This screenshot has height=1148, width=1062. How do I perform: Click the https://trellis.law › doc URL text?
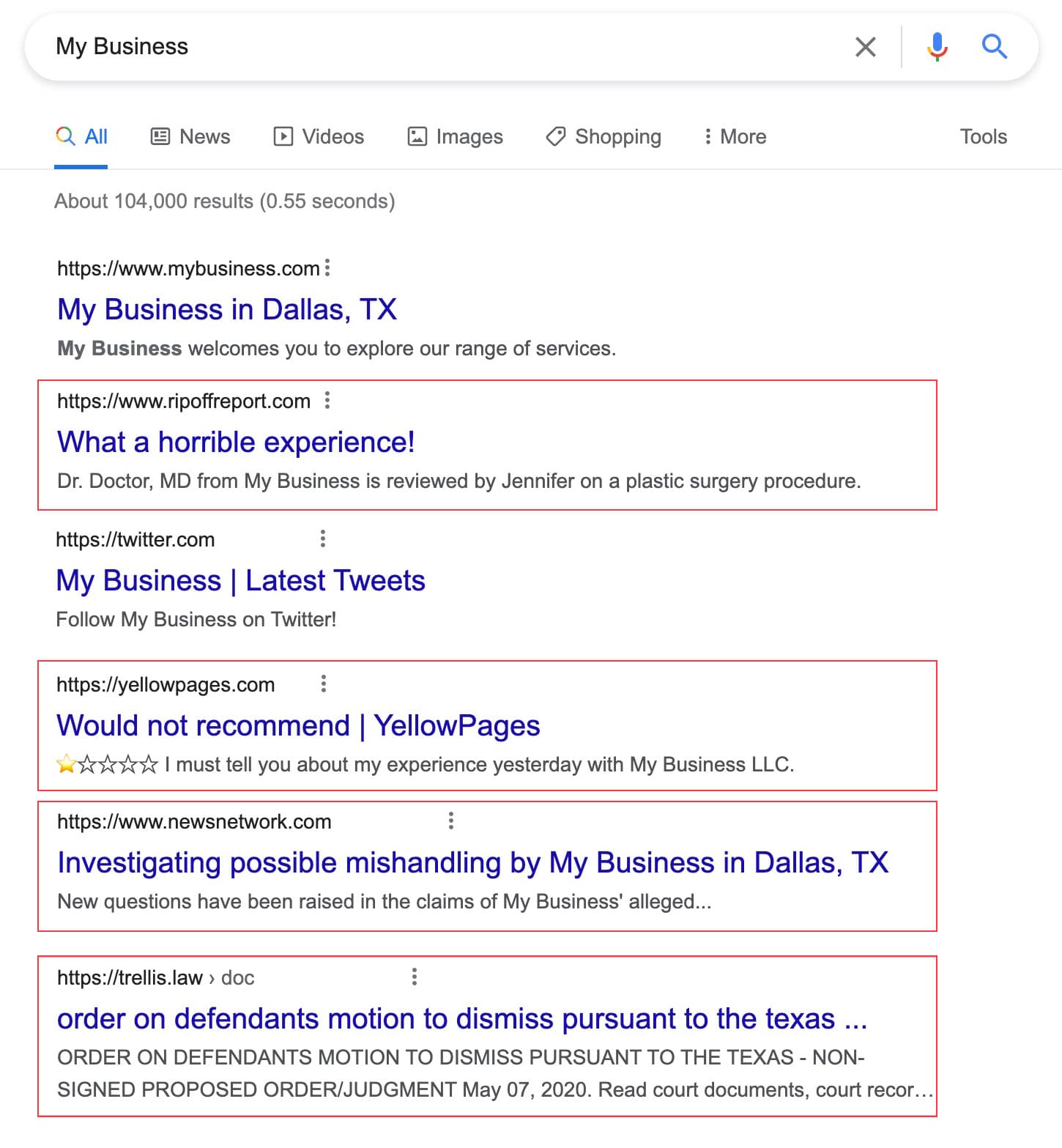(155, 978)
